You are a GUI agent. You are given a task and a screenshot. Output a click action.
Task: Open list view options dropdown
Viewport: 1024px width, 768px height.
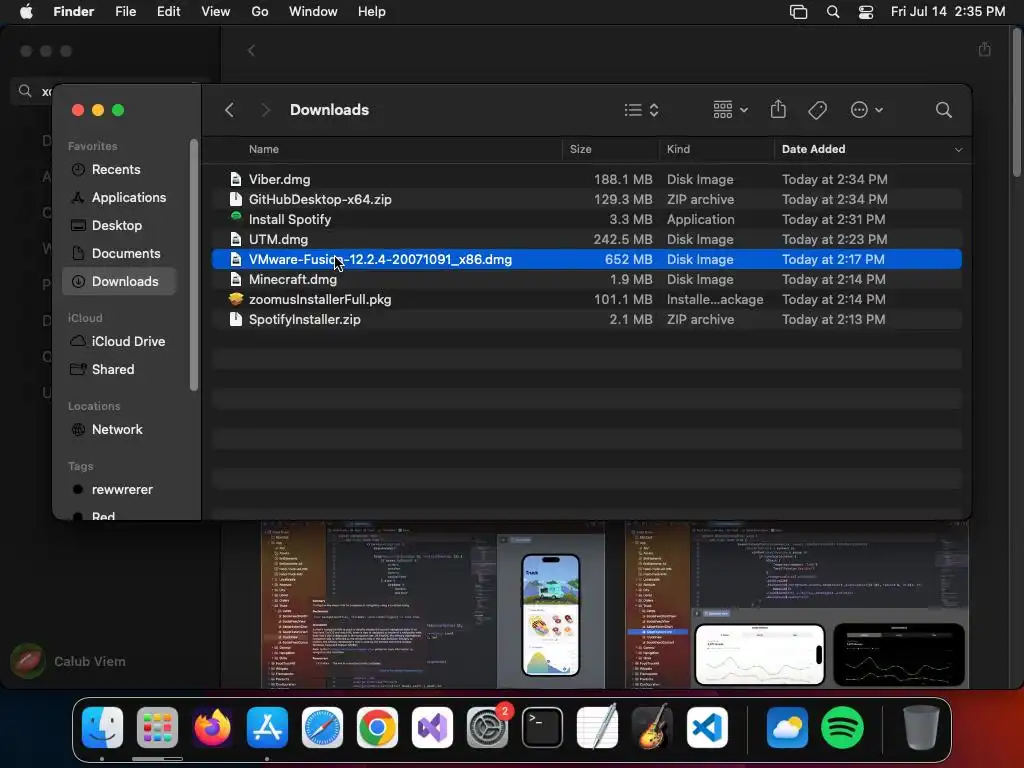(641, 110)
